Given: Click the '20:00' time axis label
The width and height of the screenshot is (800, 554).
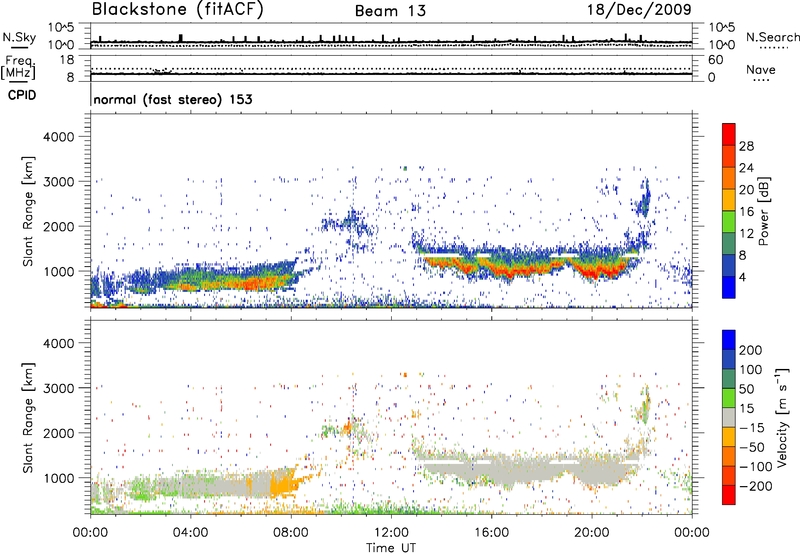Looking at the screenshot, I should point(592,533).
